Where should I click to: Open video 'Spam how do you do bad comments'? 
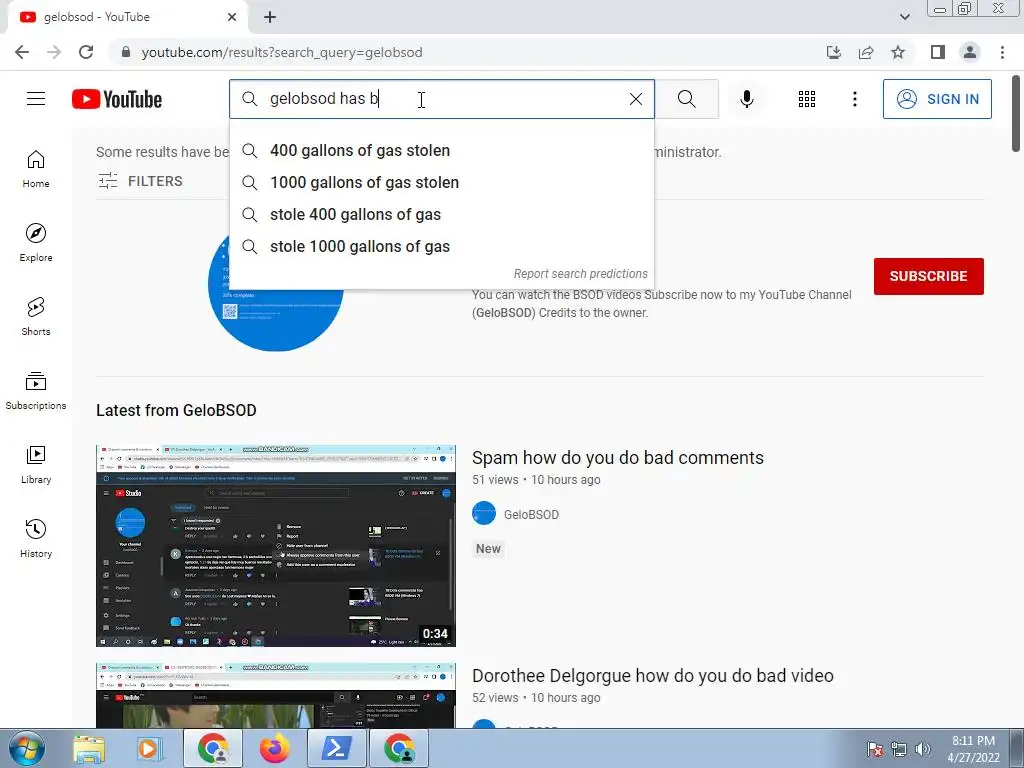coord(618,458)
